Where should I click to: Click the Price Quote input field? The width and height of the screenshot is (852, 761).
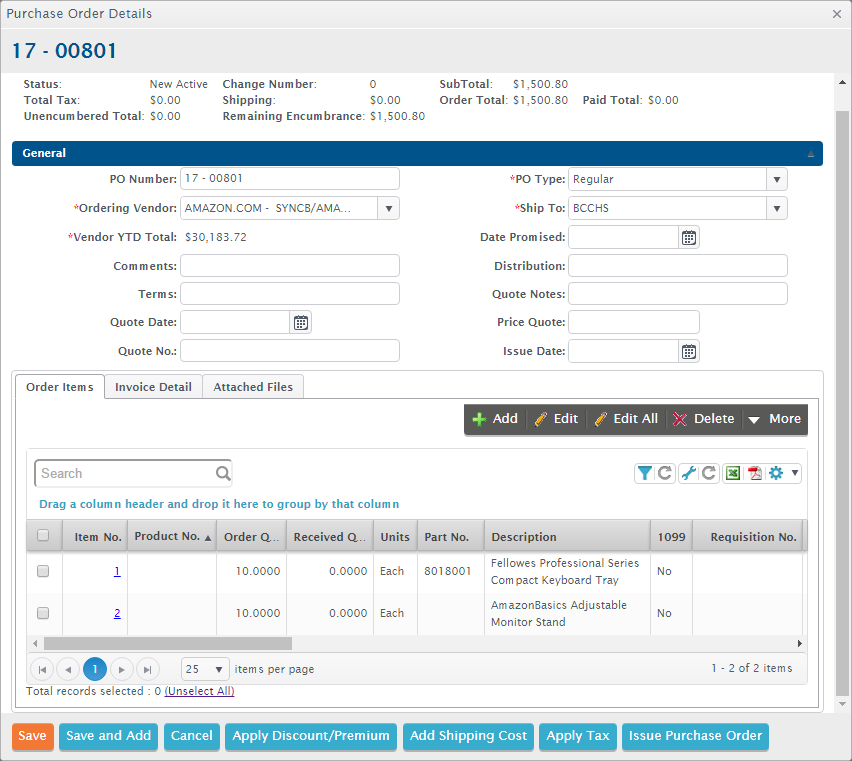pos(634,322)
